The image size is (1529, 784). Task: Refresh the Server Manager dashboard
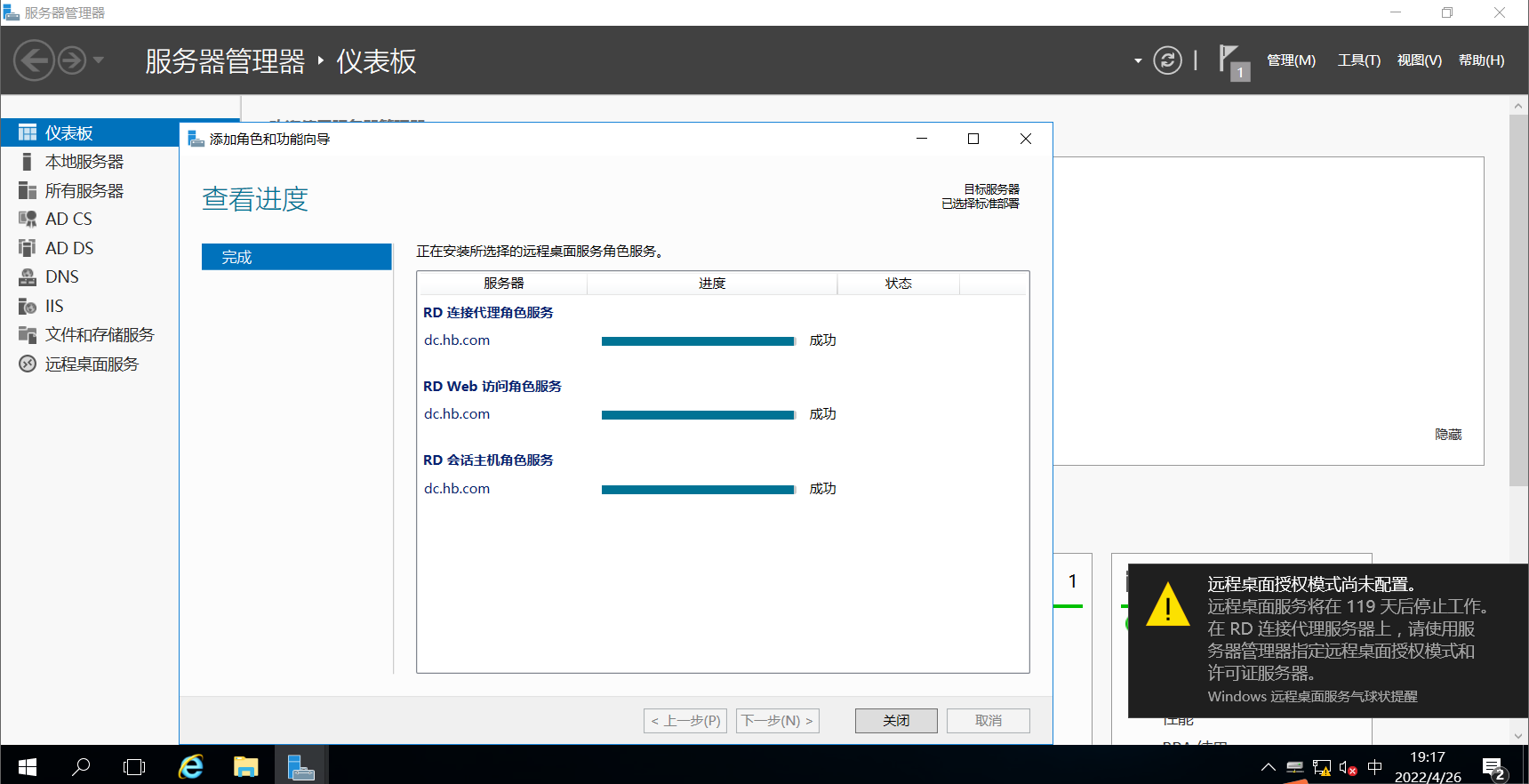1167,60
